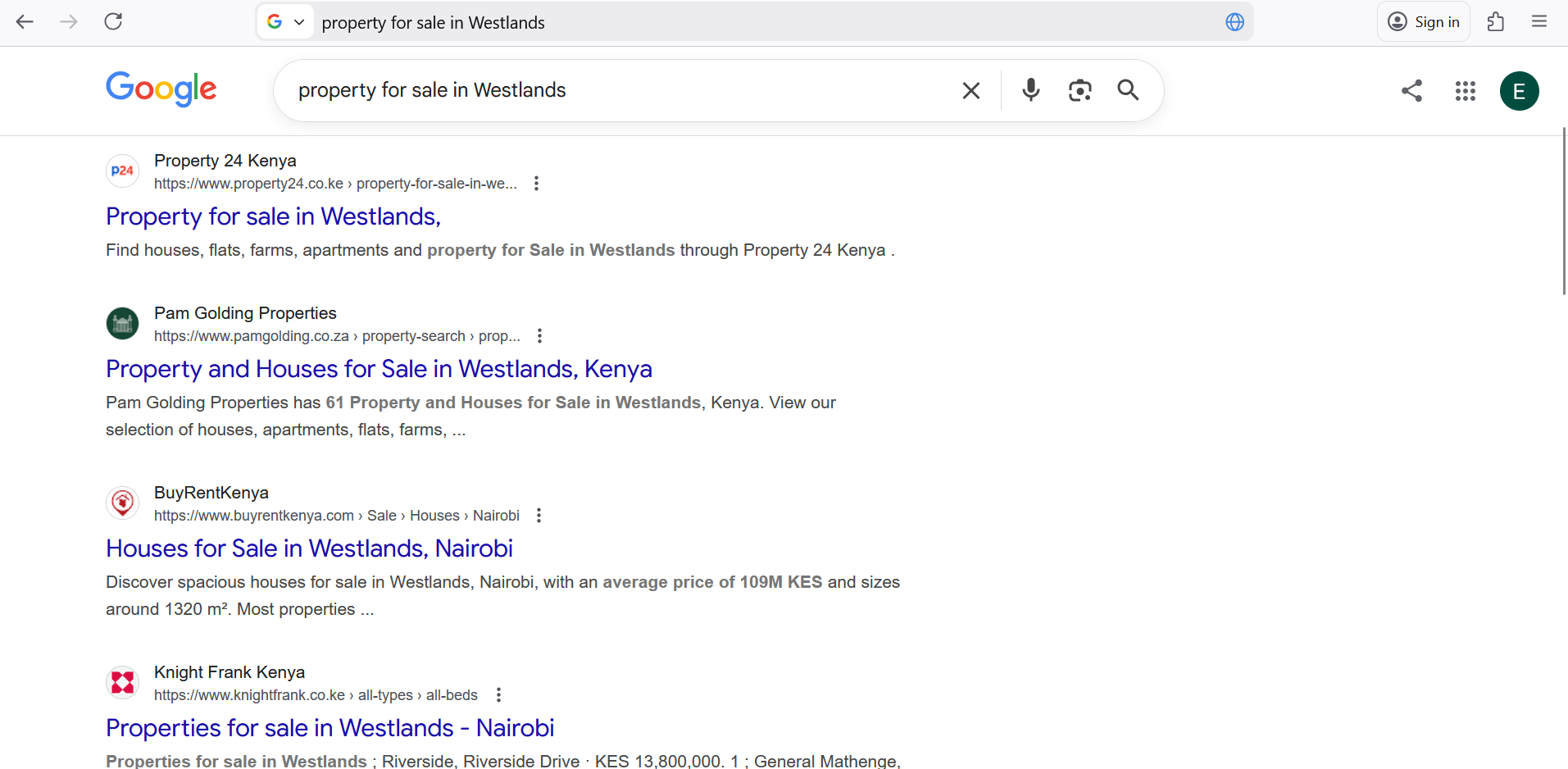Click the E profile avatar

tap(1520, 90)
